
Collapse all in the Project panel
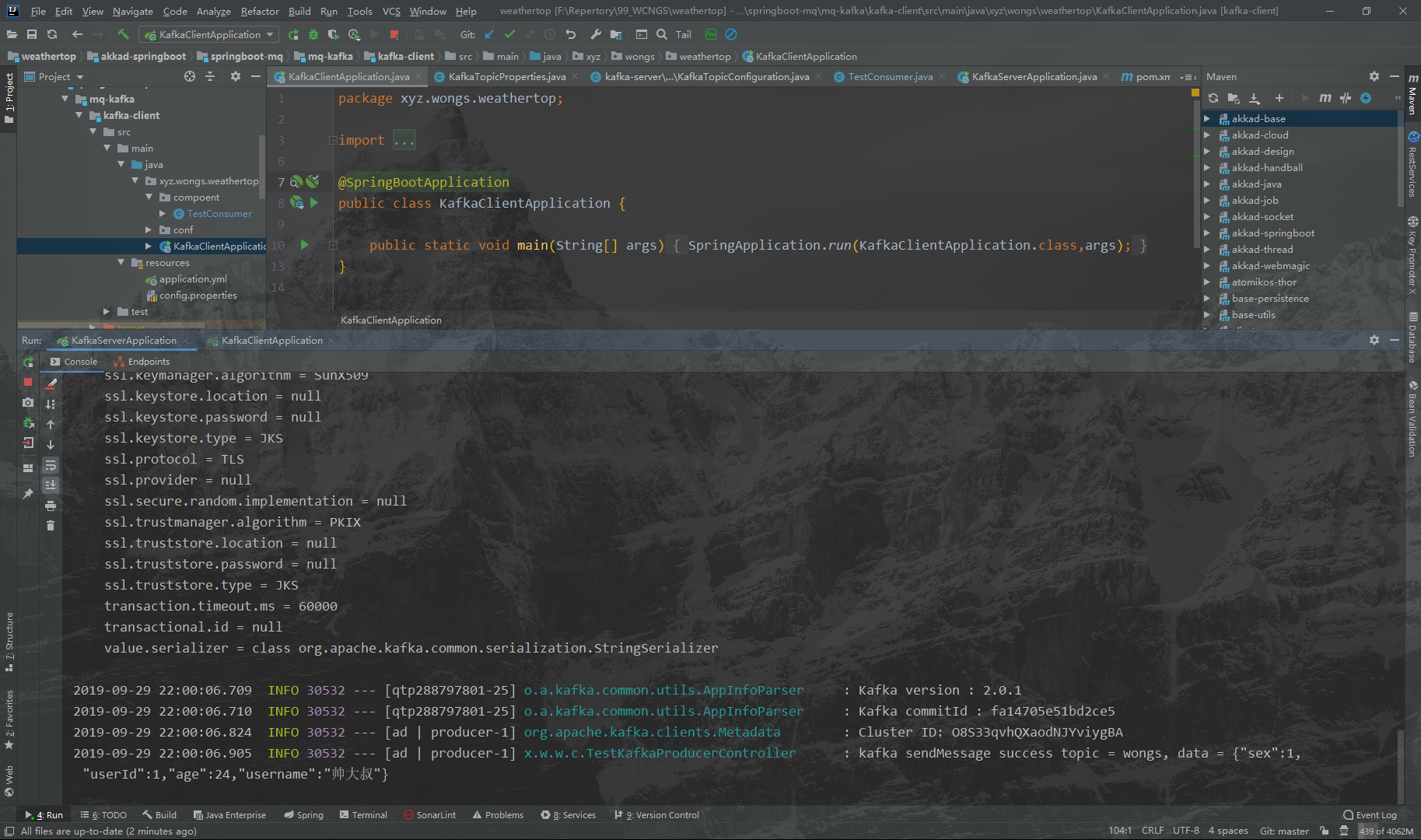[210, 76]
